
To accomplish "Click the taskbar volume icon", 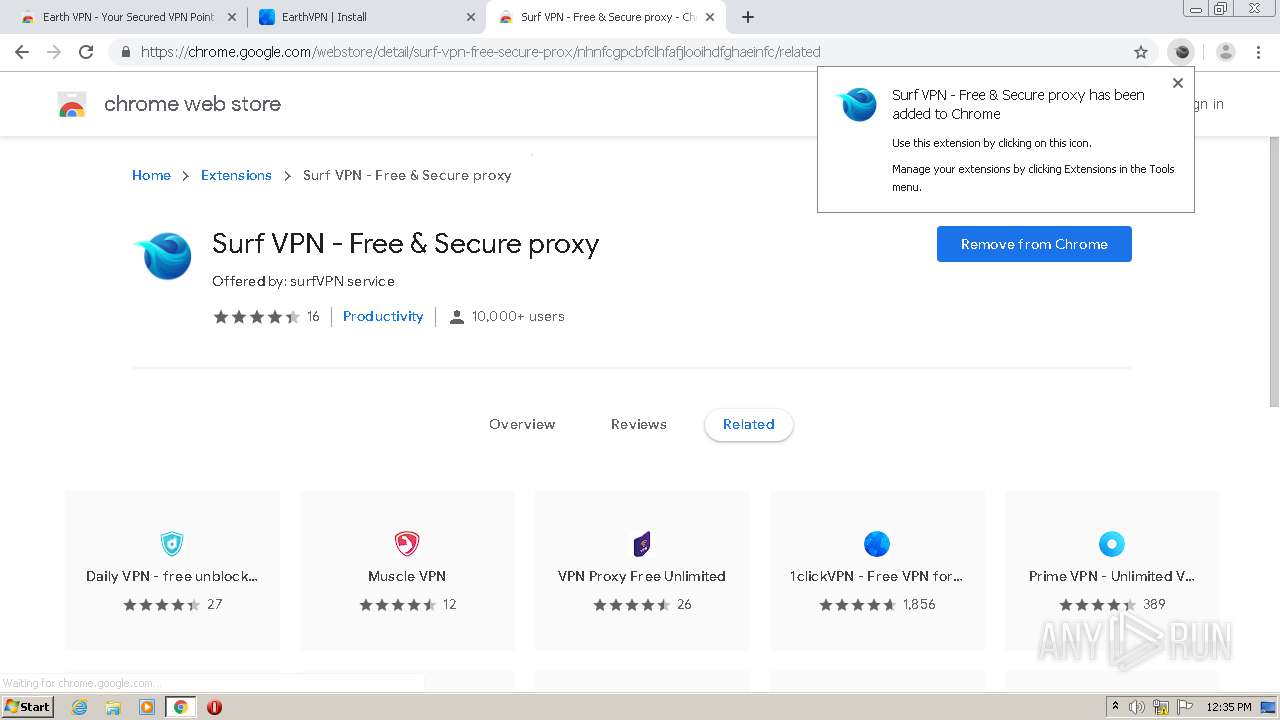I will (1137, 707).
